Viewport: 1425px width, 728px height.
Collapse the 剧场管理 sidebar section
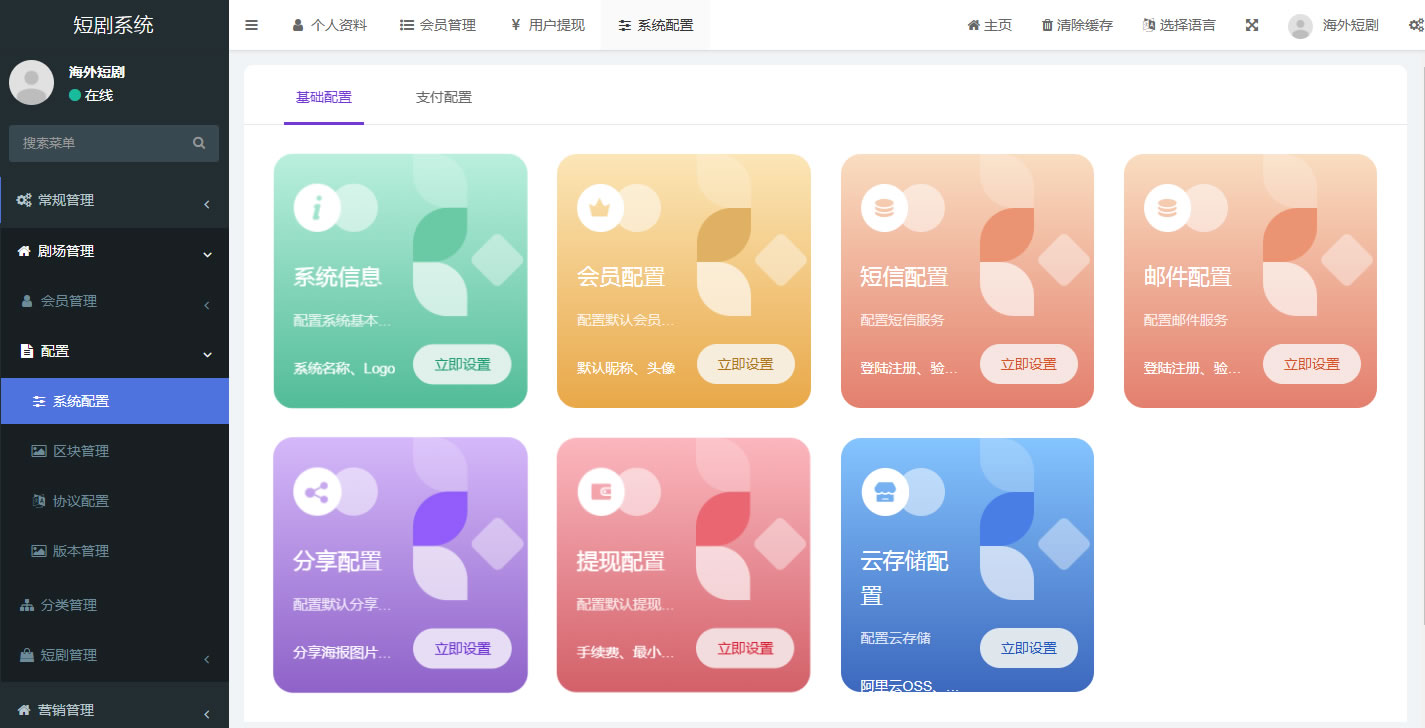pos(114,252)
